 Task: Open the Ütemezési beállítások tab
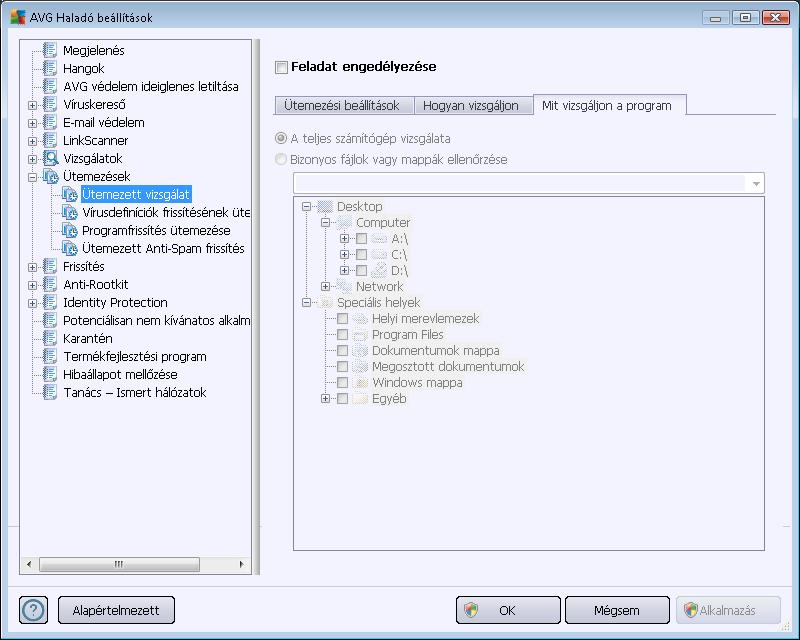pos(344,106)
